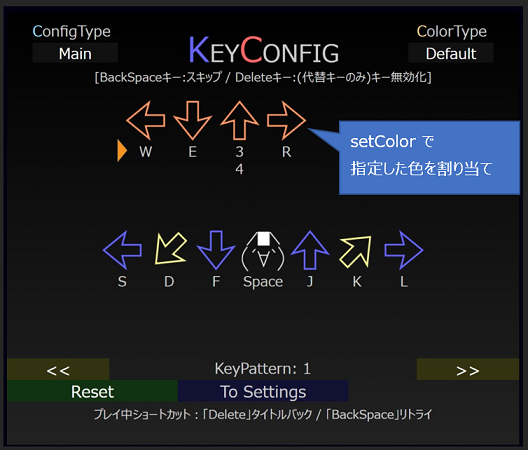Select the Space key assignment
Image resolution: width=528 pixels, height=450 pixels.
pos(263,282)
